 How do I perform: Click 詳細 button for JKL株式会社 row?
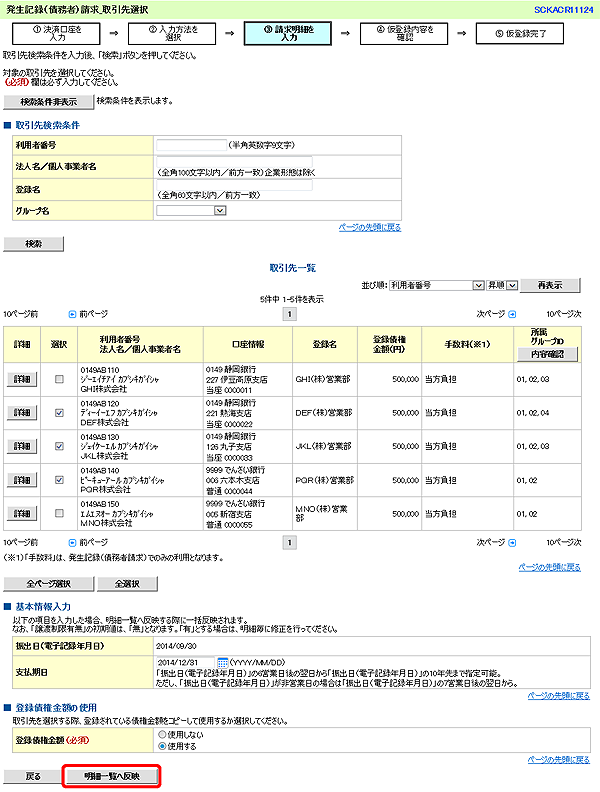coord(22,447)
